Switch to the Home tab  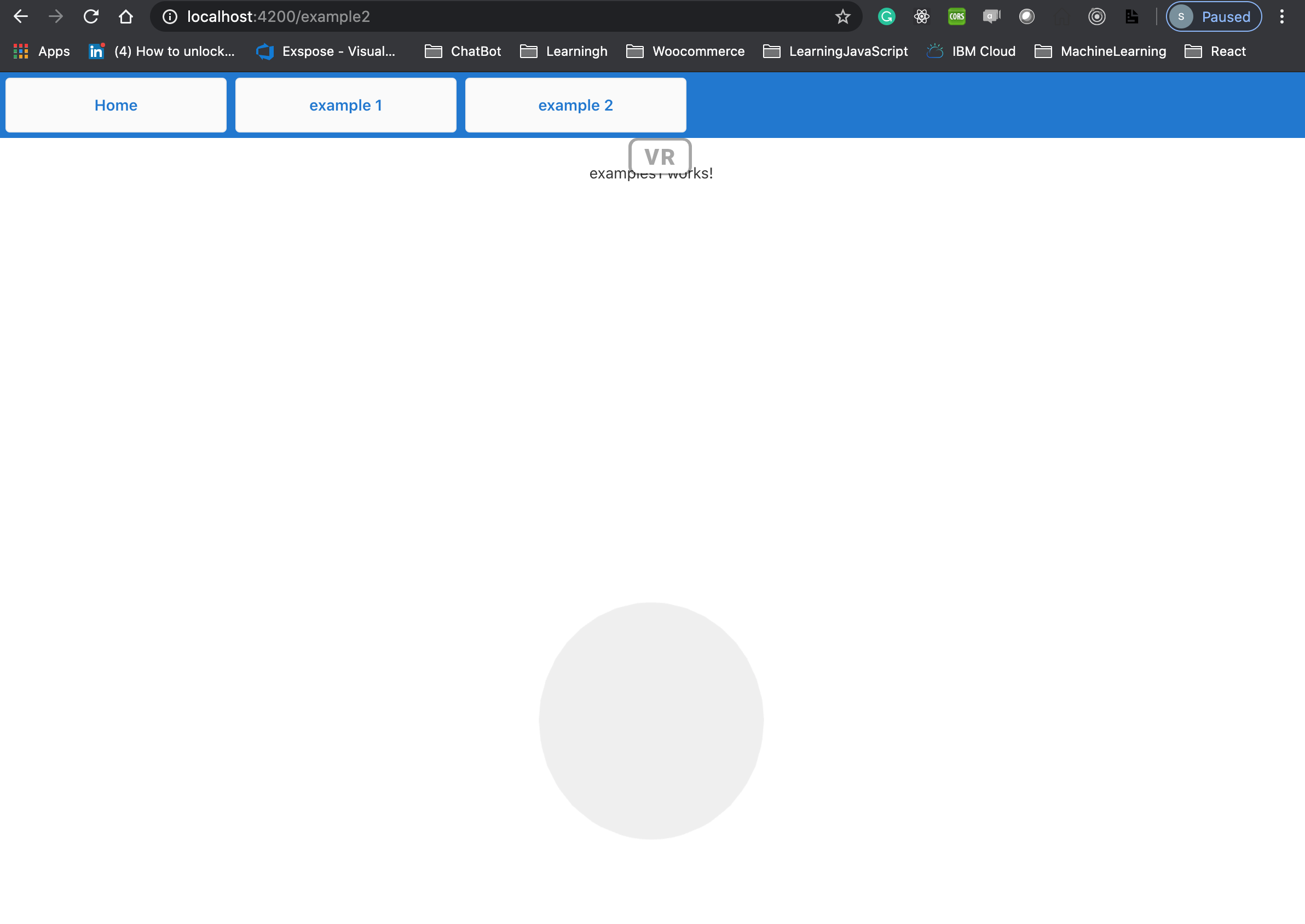(116, 105)
